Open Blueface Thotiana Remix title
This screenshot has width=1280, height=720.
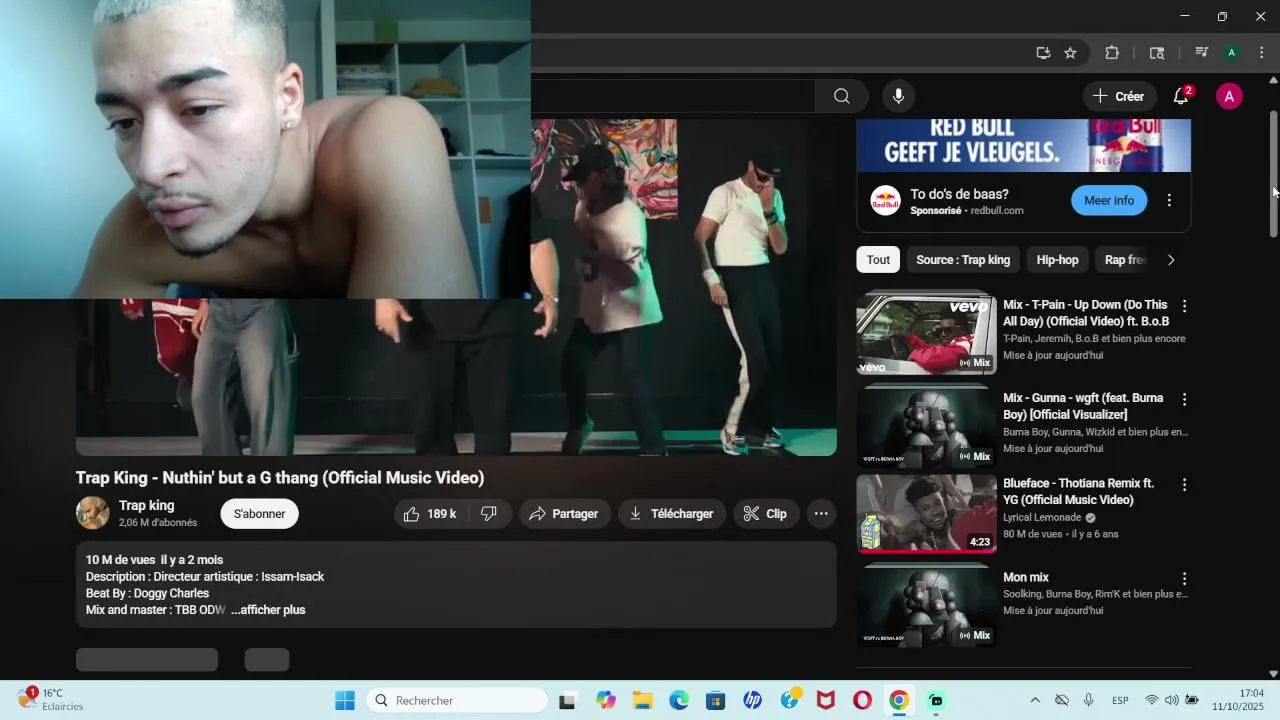[1079, 491]
